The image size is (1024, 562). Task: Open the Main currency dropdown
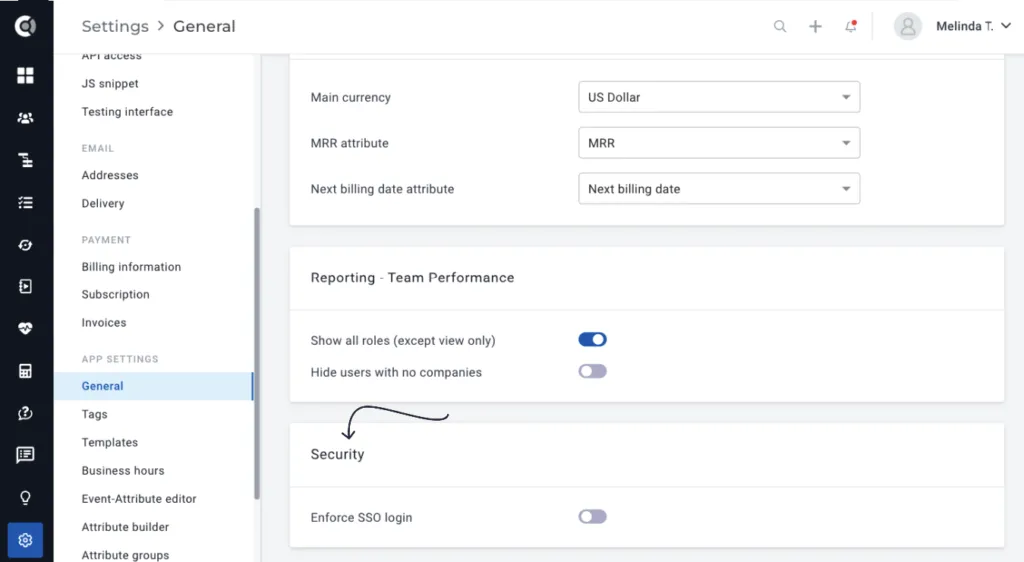pos(719,97)
